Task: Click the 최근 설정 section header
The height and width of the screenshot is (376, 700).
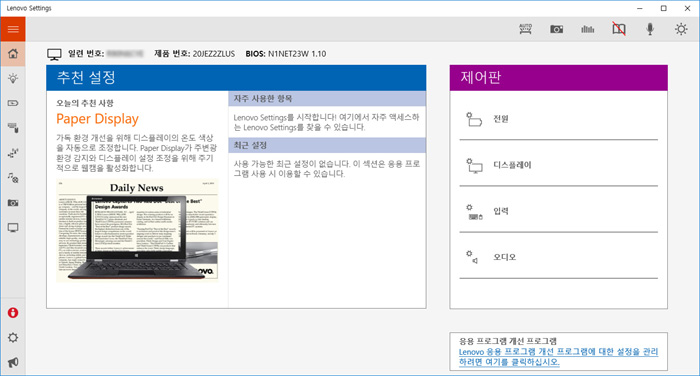Action: pos(327,145)
